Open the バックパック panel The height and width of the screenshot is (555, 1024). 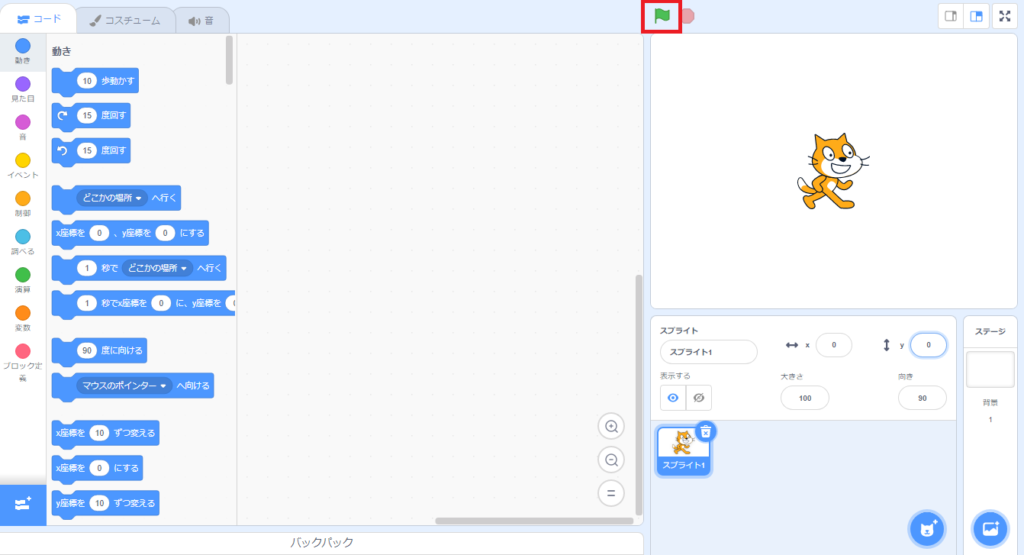321,543
